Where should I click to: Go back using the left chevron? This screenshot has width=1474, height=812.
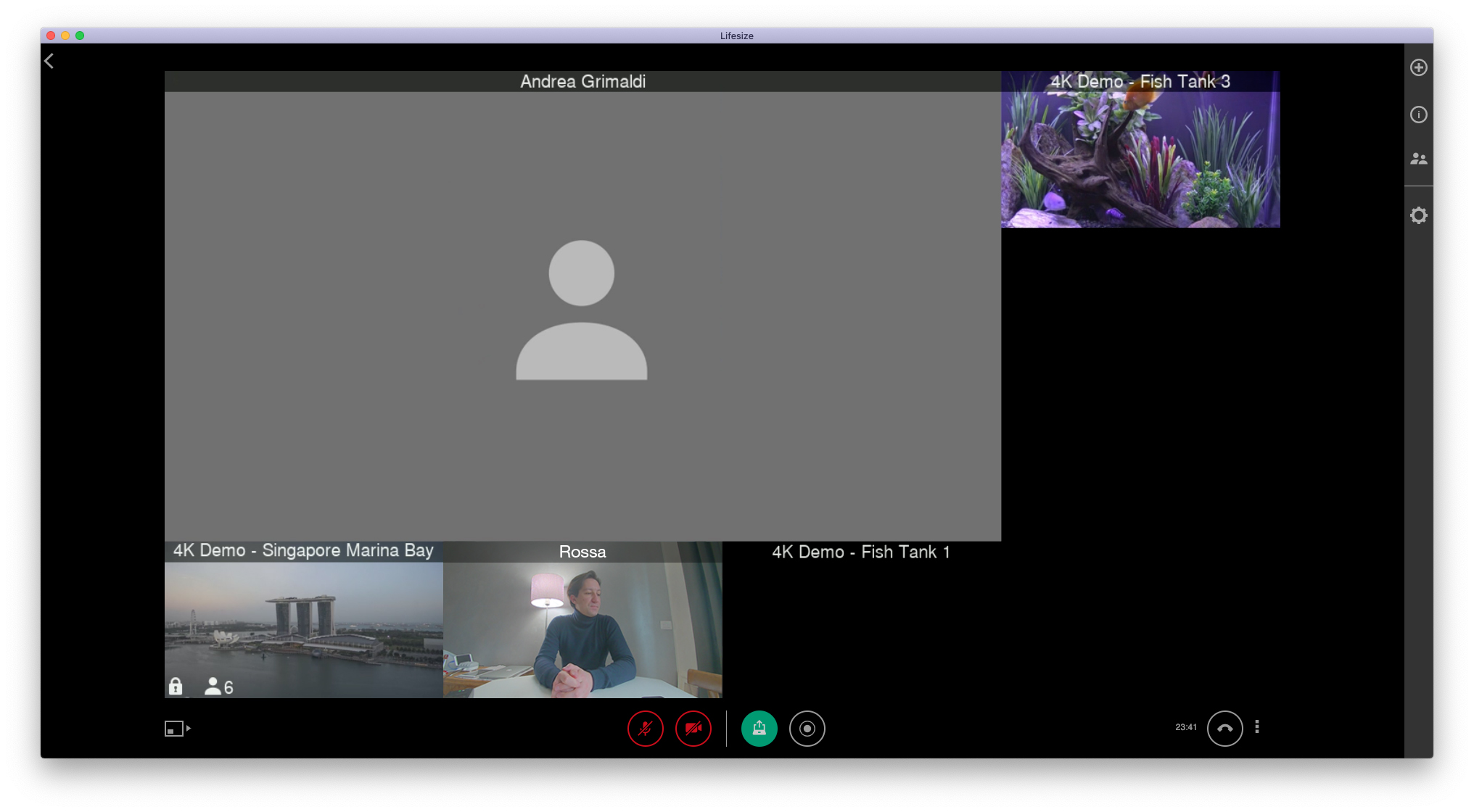[49, 62]
